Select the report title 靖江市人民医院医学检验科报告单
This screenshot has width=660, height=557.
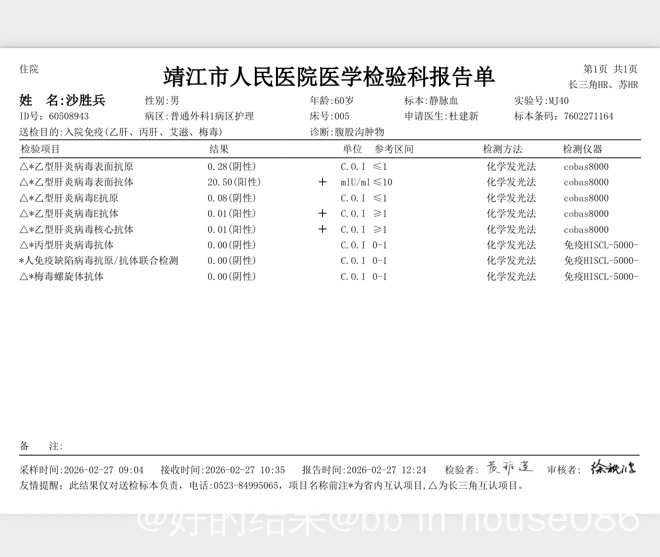point(329,77)
